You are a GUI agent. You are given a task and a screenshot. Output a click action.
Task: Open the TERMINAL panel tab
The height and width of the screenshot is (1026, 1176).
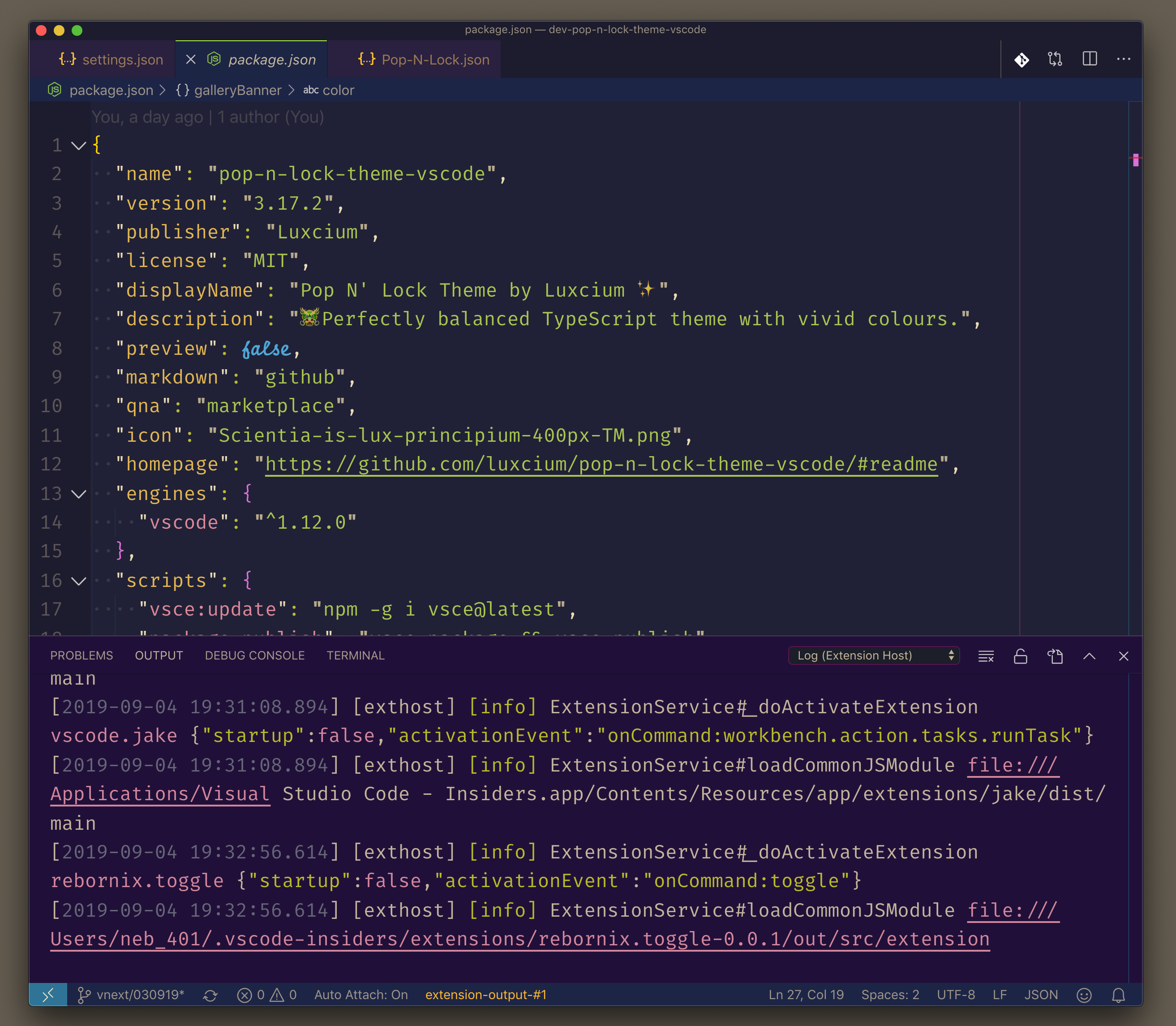pyautogui.click(x=356, y=655)
